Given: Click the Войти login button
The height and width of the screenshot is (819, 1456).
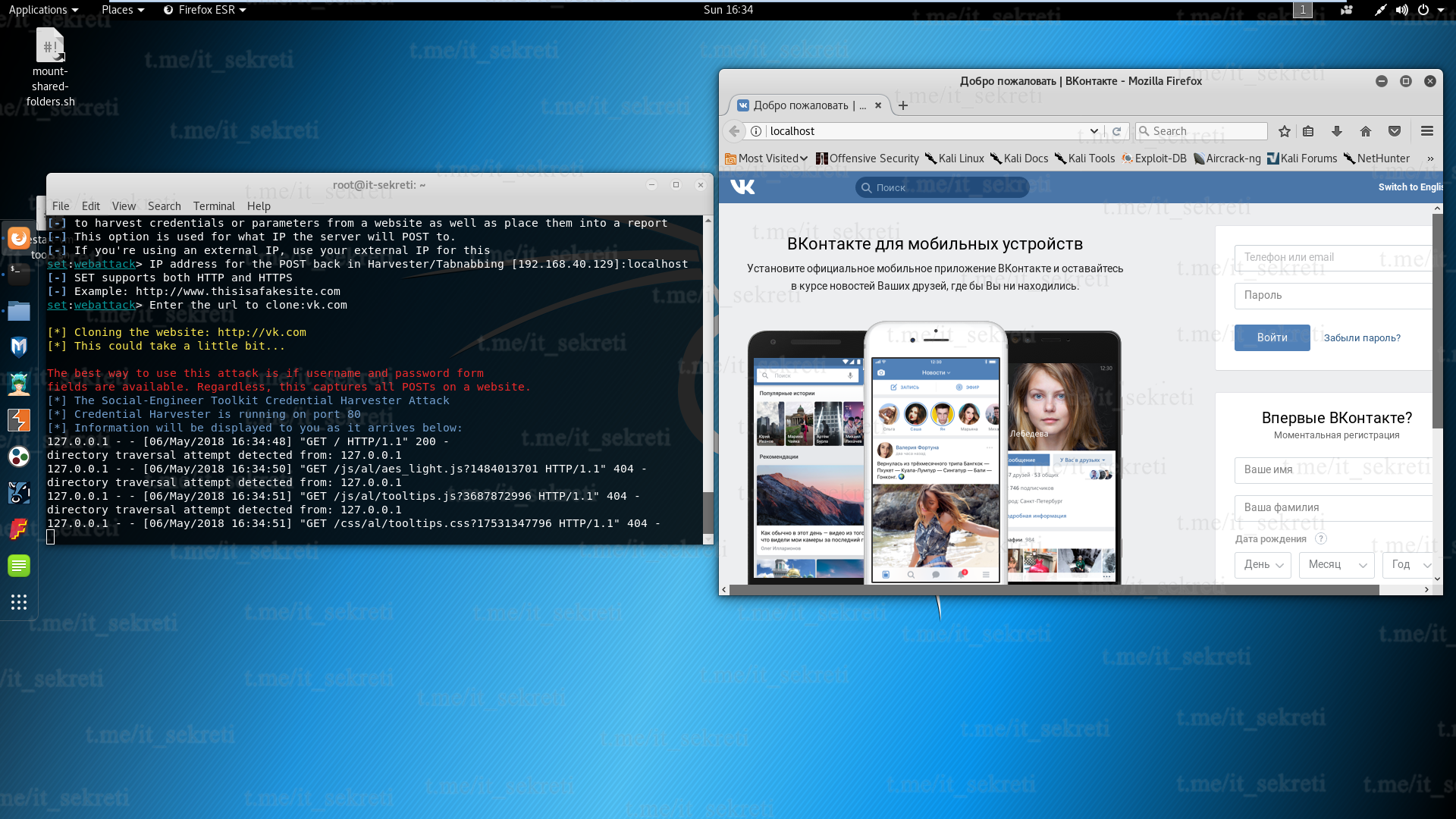Looking at the screenshot, I should click(x=1272, y=338).
